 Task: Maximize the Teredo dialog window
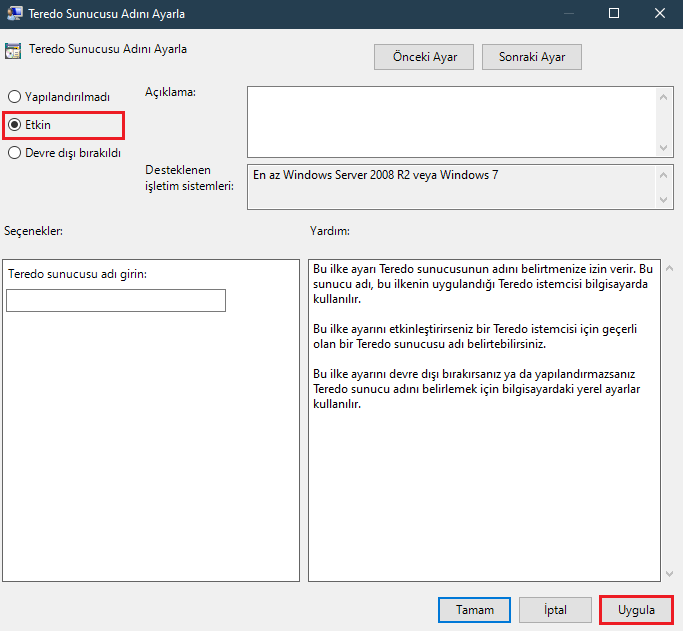pyautogui.click(x=614, y=13)
